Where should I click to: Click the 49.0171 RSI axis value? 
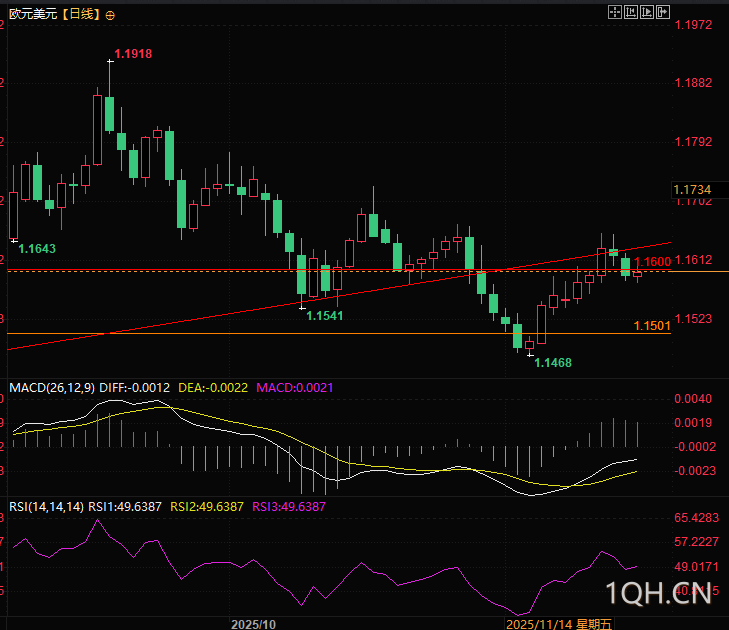click(x=696, y=567)
